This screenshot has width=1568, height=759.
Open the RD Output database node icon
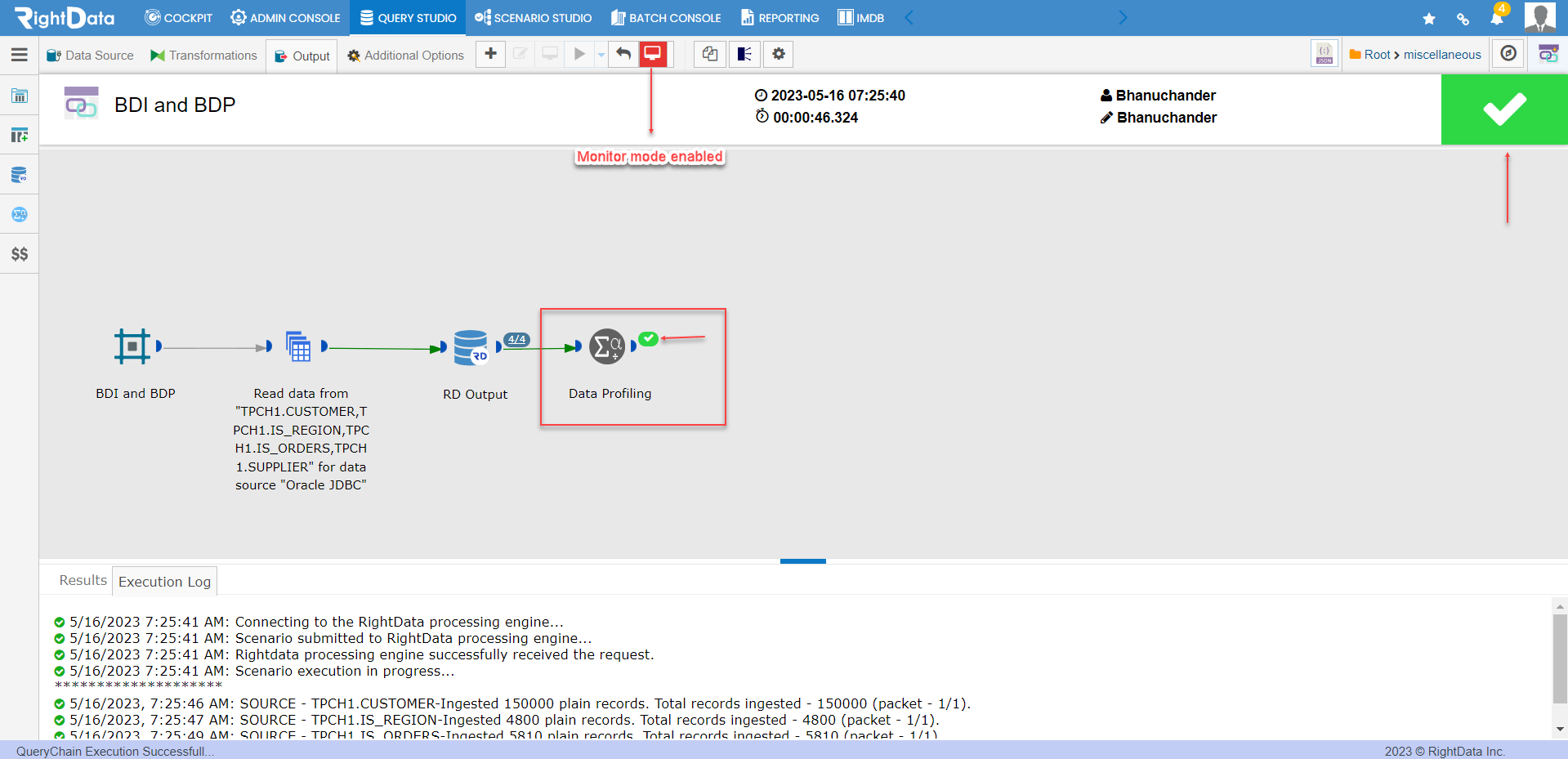472,346
